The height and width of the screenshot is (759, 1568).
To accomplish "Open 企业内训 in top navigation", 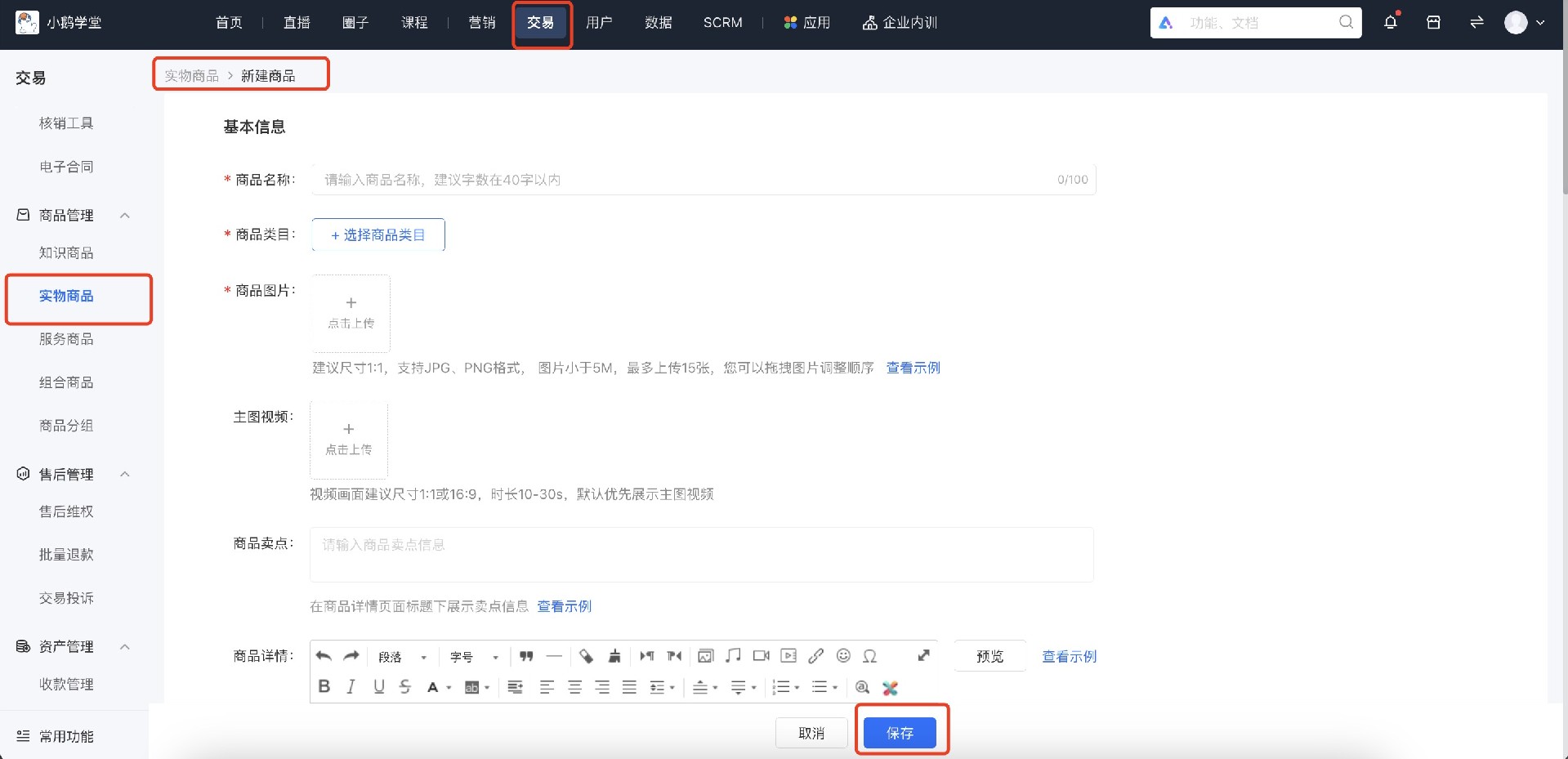I will pyautogui.click(x=900, y=23).
